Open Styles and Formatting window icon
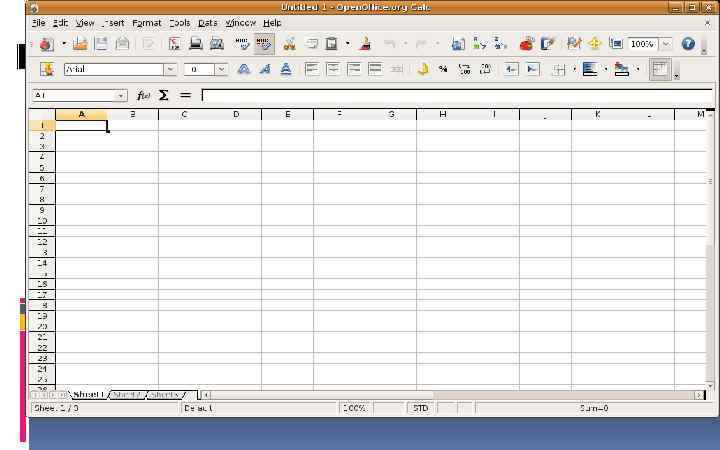This screenshot has height=450, width=720. tap(47, 69)
